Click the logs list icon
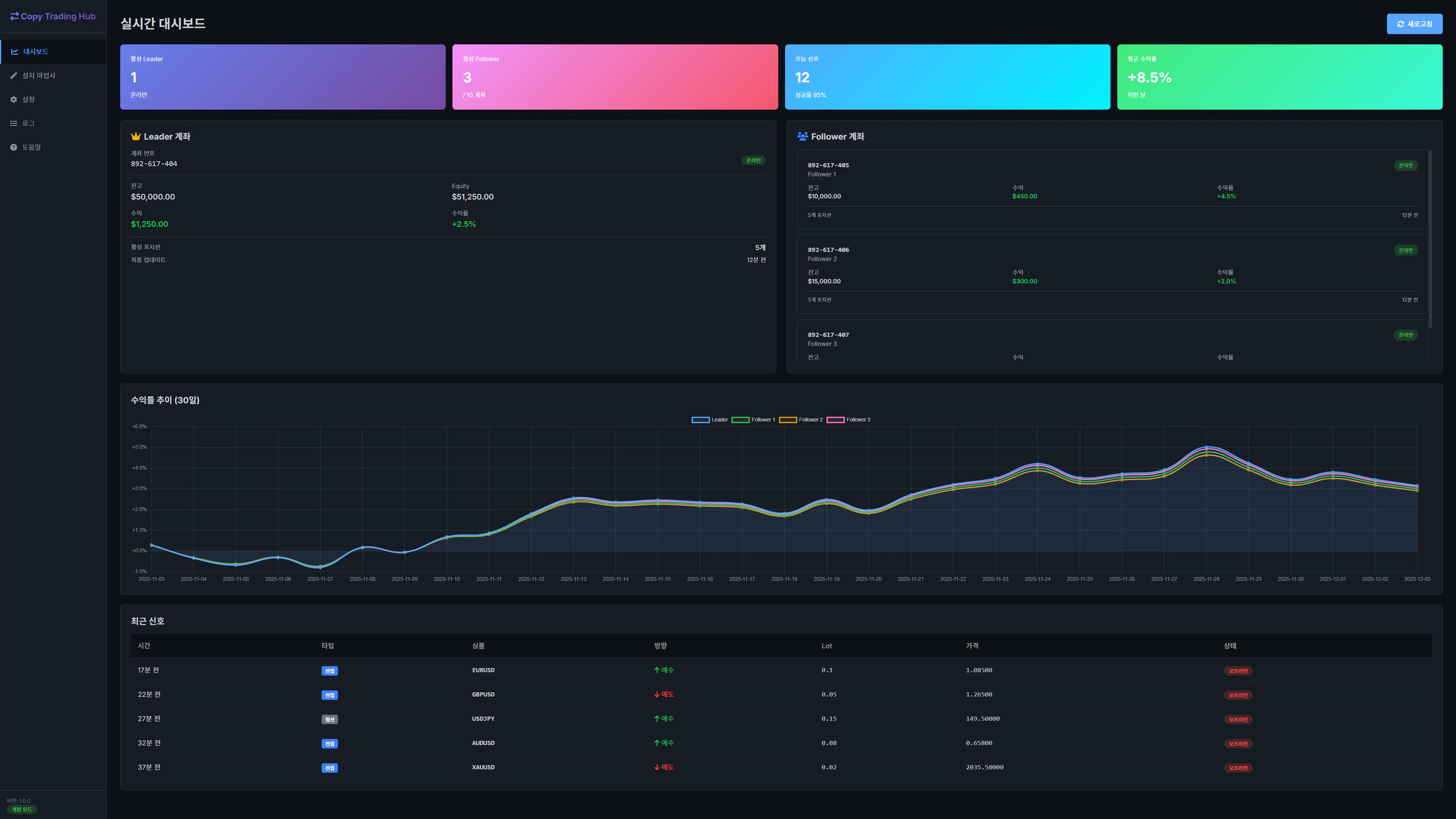1456x819 pixels. pyautogui.click(x=14, y=123)
